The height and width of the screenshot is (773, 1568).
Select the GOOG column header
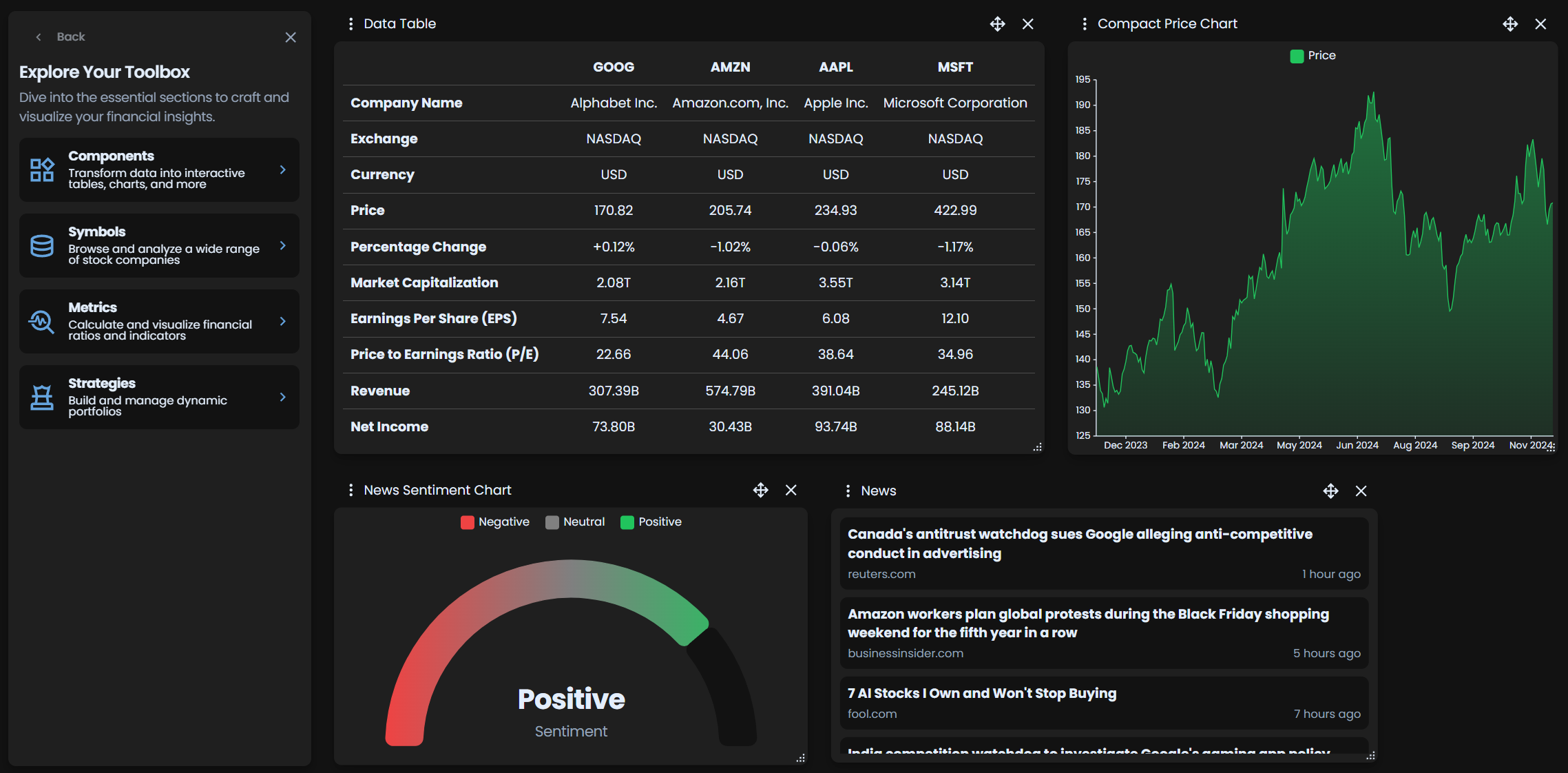(614, 67)
